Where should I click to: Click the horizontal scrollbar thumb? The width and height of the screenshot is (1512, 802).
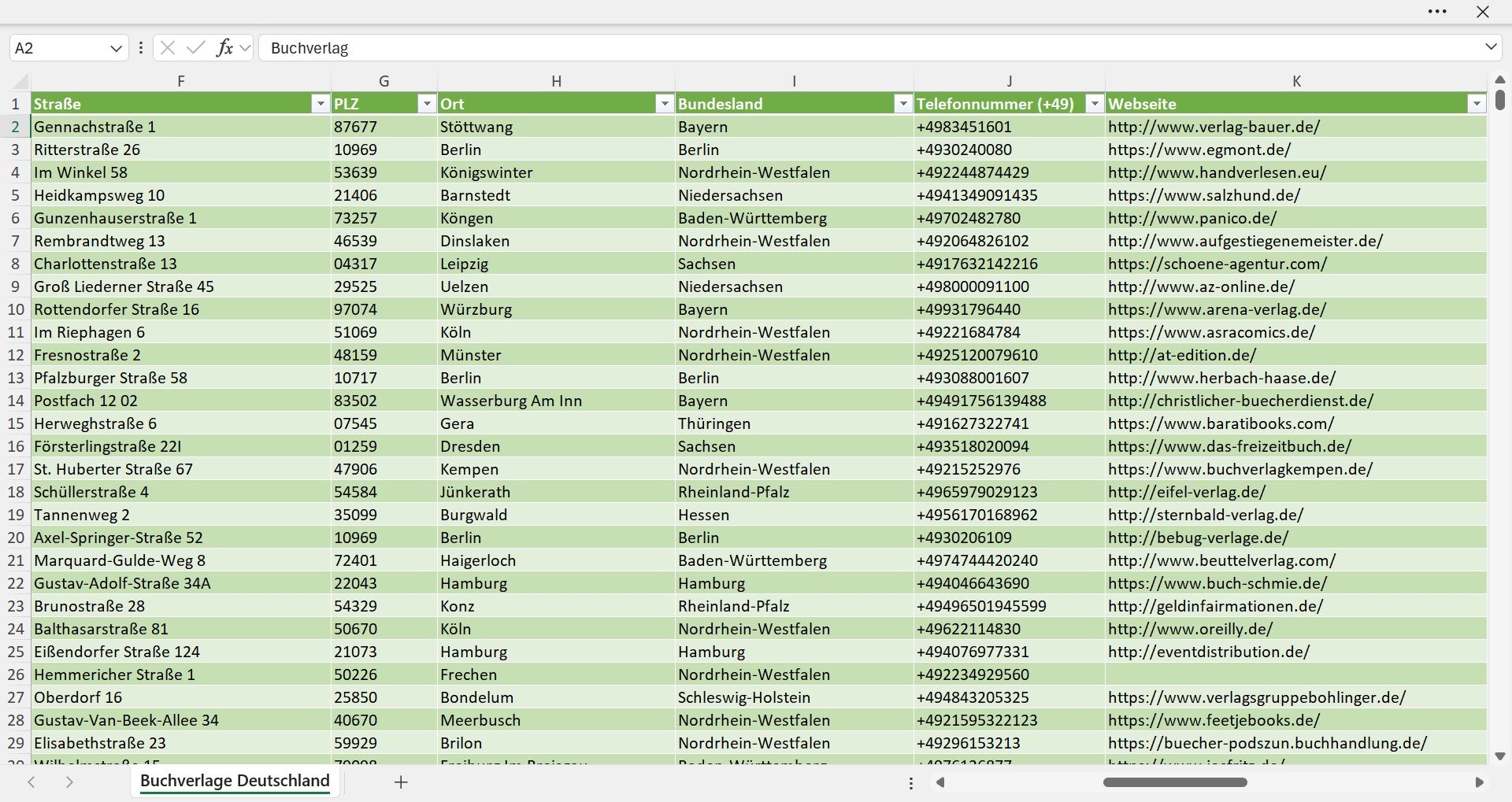(1175, 782)
